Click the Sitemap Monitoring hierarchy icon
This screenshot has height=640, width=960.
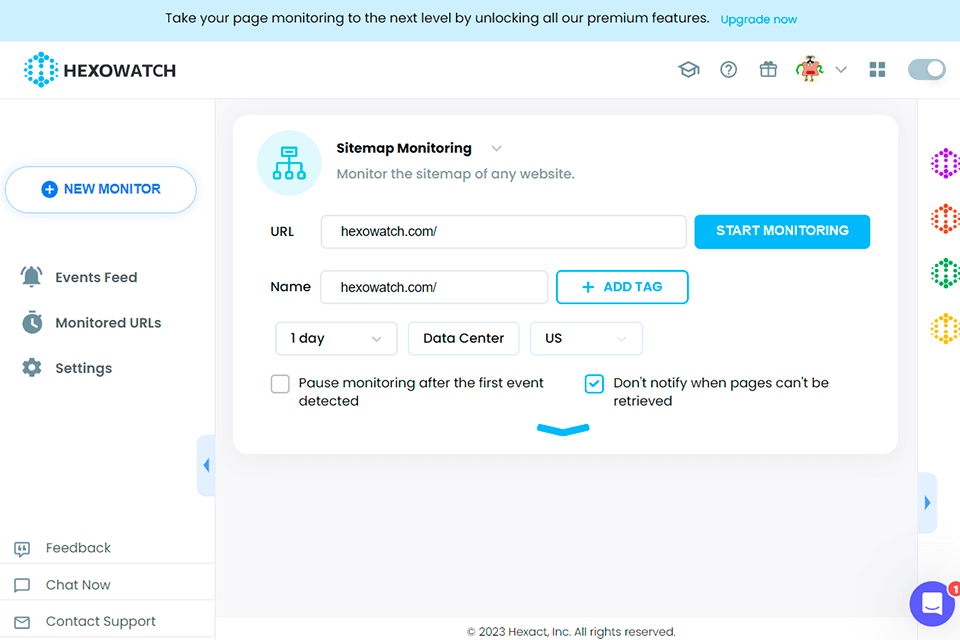[289, 163]
